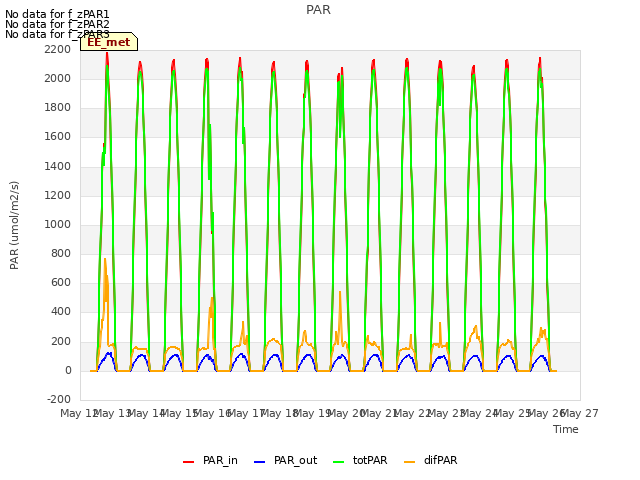The image size is (640, 480).
Task: Click the 800 y-axis tick label
Action: point(61,254)
